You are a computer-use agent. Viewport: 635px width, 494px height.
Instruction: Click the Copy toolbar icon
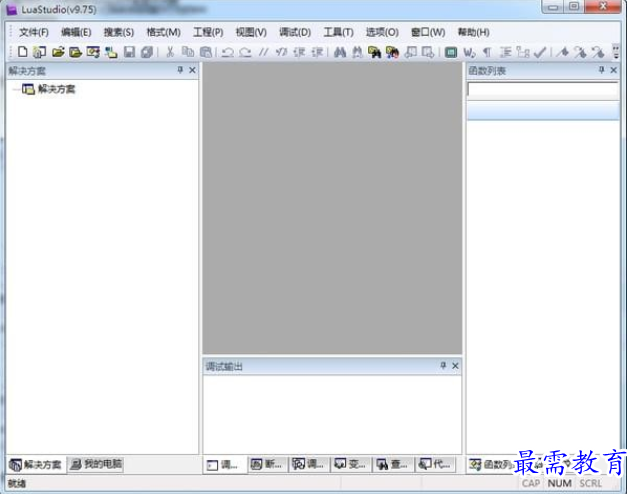188,52
